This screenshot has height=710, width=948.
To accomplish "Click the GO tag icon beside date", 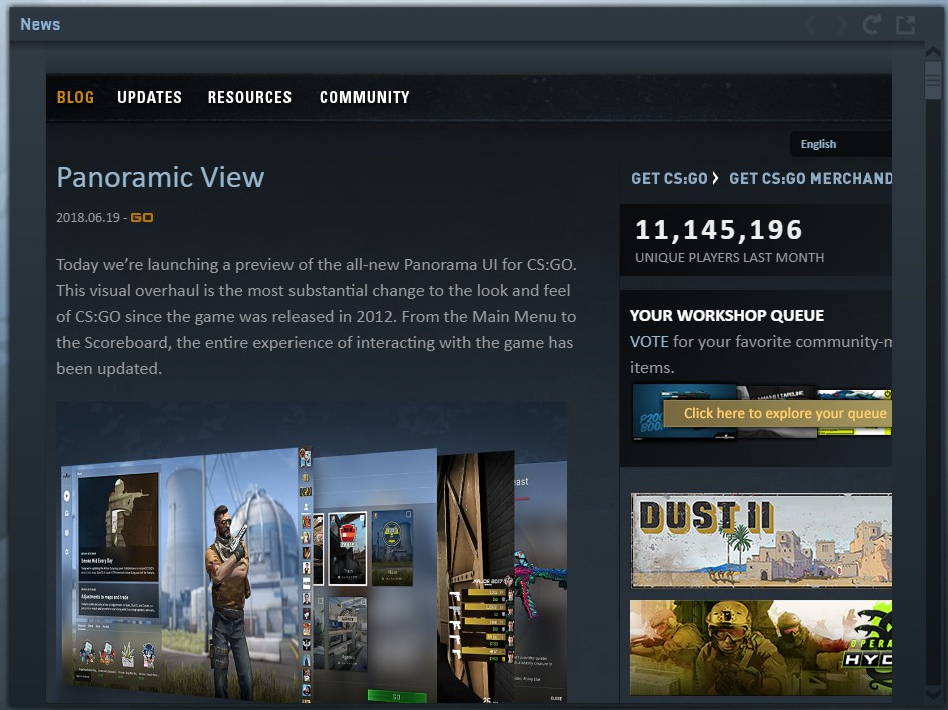I will (142, 218).
